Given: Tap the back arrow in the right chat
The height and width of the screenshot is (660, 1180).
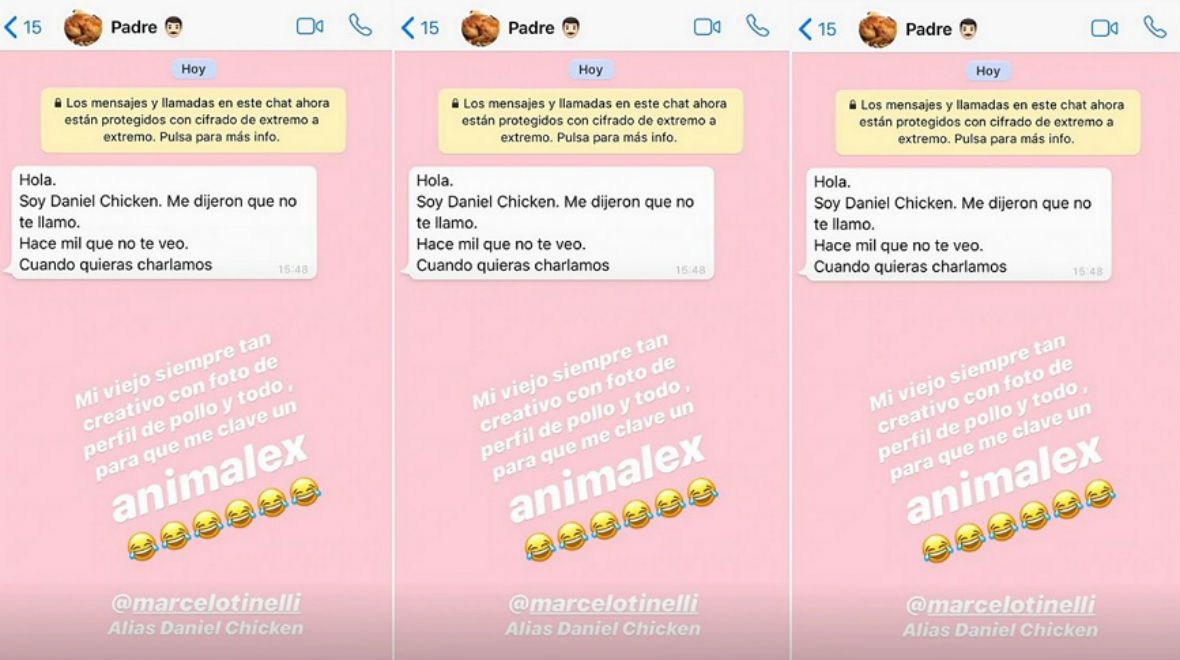Looking at the screenshot, I should (x=805, y=30).
